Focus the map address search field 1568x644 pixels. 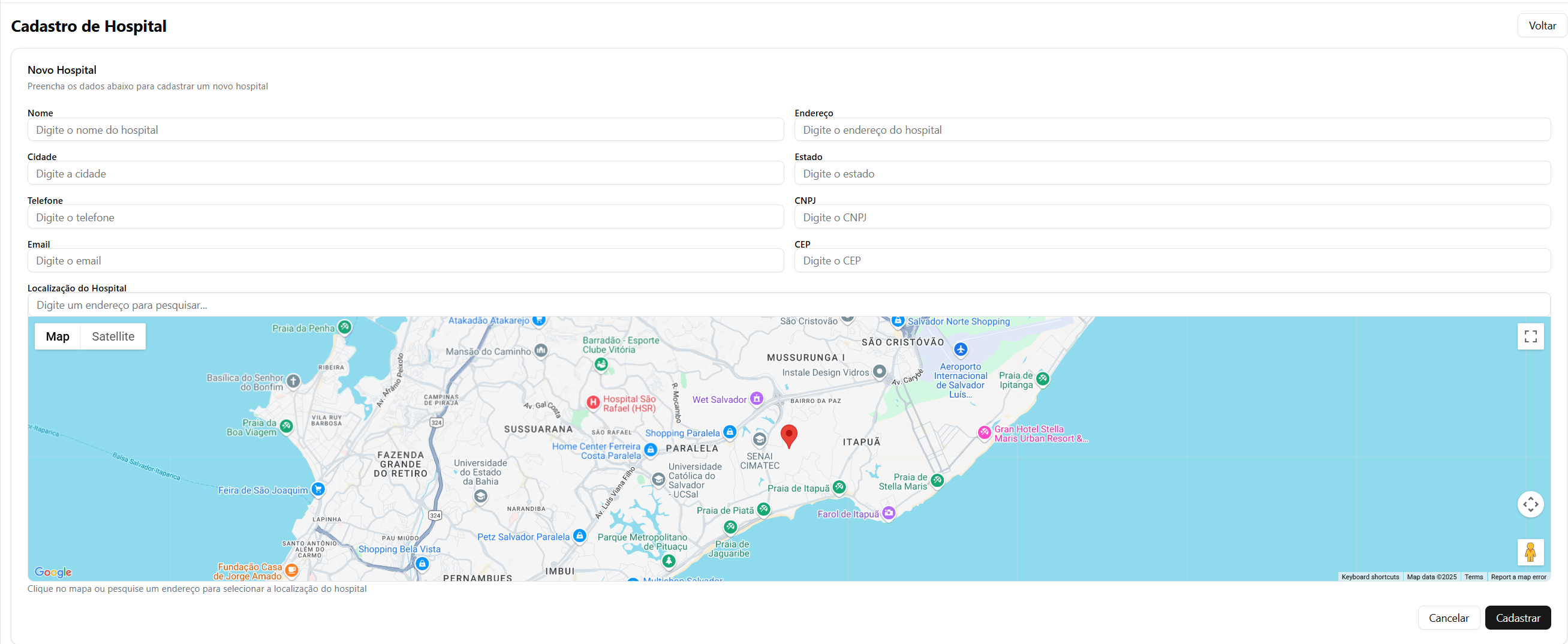[x=789, y=305]
